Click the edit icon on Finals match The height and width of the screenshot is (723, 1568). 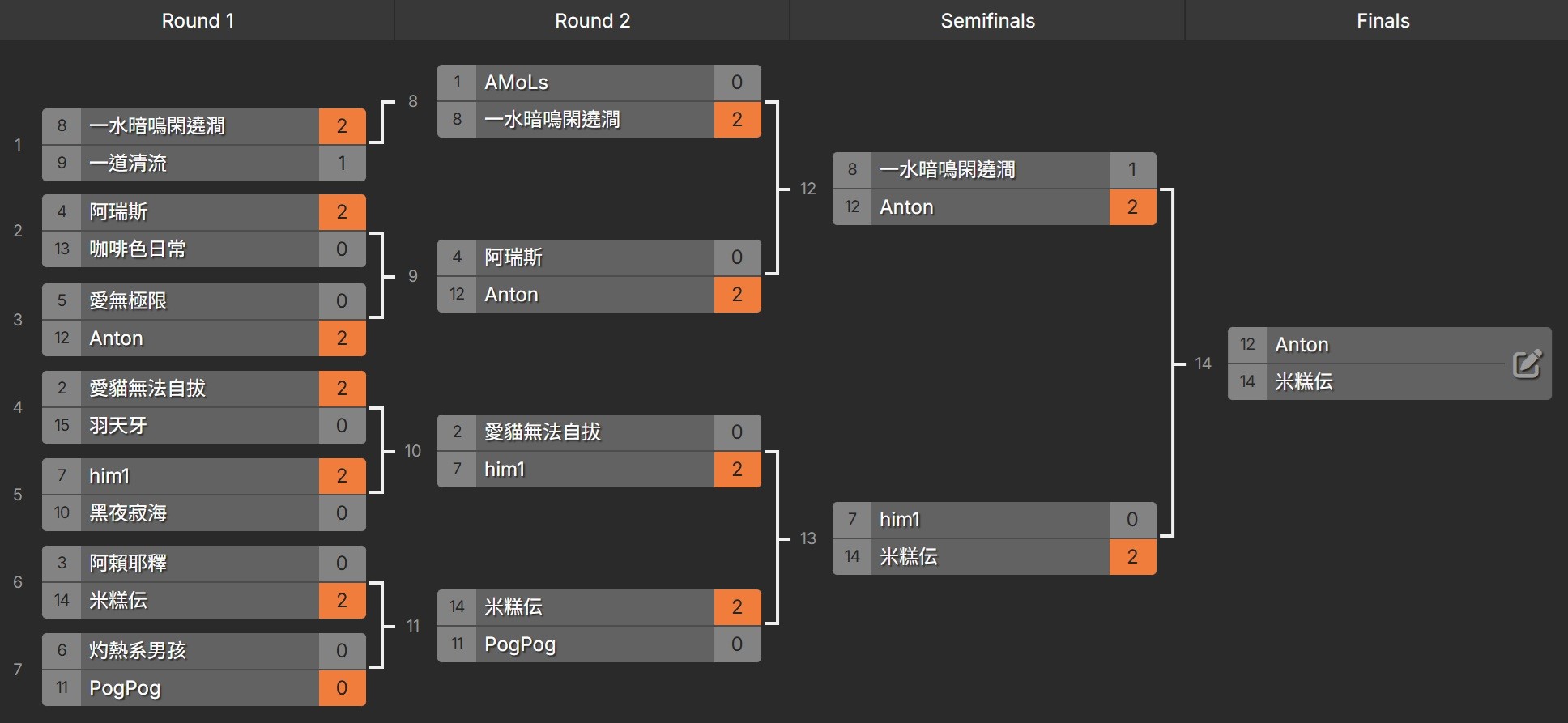1527,364
